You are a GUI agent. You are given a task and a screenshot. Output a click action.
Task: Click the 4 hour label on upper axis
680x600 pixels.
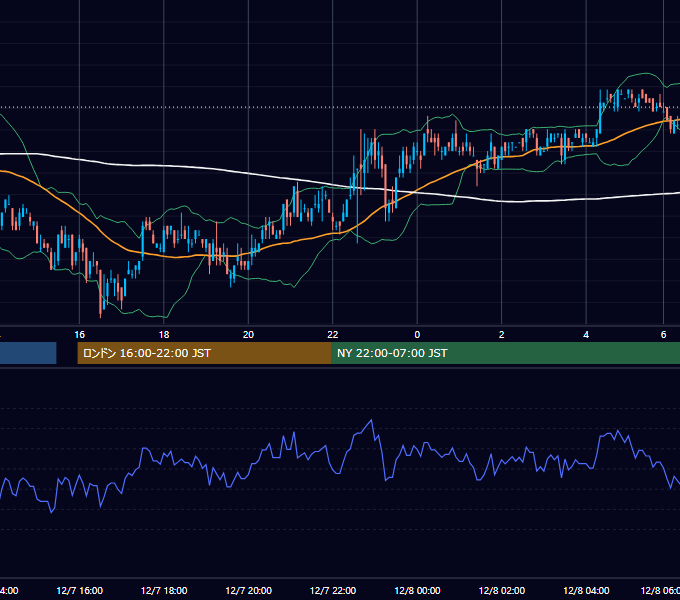tap(586, 335)
